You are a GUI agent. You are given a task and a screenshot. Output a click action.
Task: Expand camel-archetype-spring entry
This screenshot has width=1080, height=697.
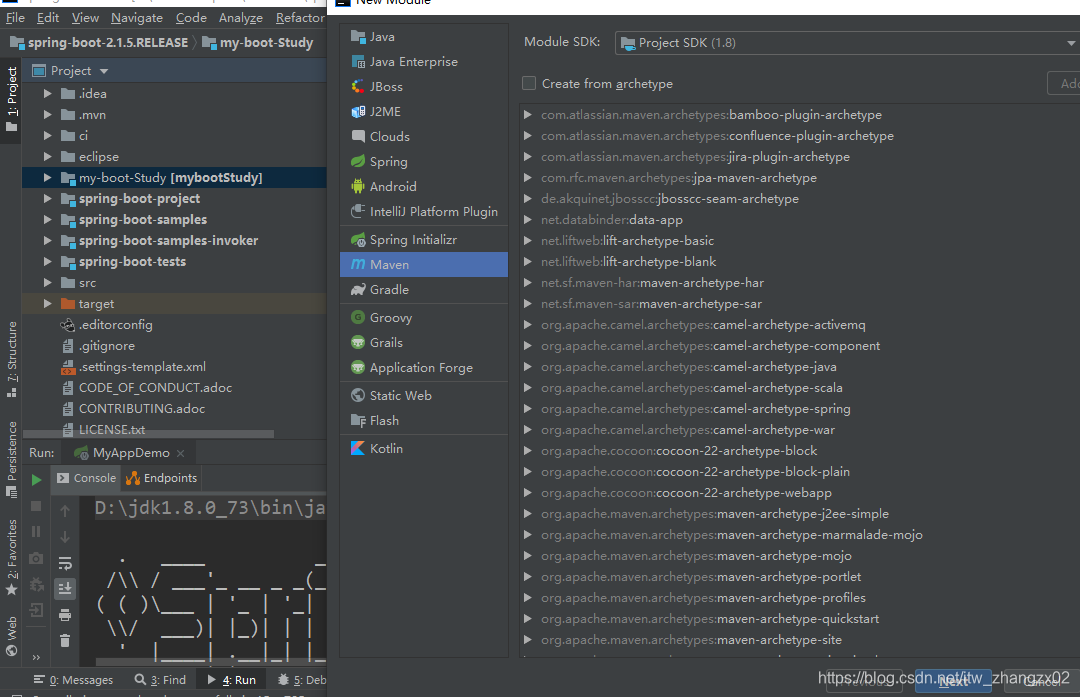pyautogui.click(x=528, y=408)
